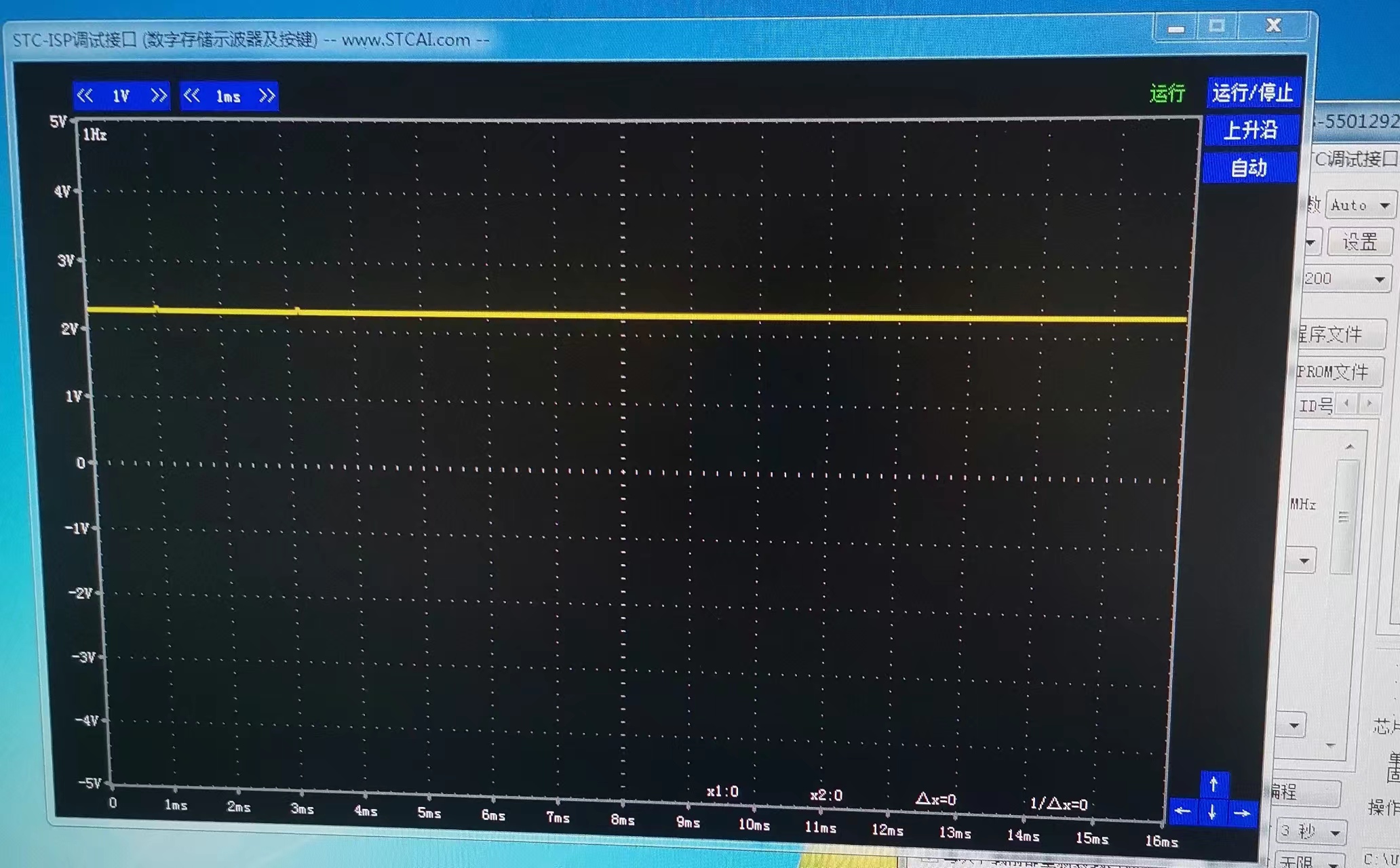The height and width of the screenshot is (868, 1400).
Task: Click the 运行/停止 run/stop button
Action: [1252, 93]
